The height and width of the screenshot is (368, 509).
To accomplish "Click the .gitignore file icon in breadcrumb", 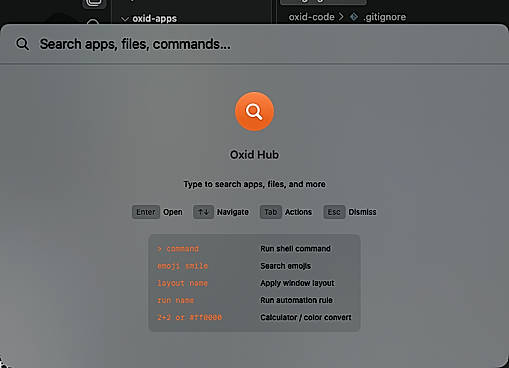I will click(354, 17).
